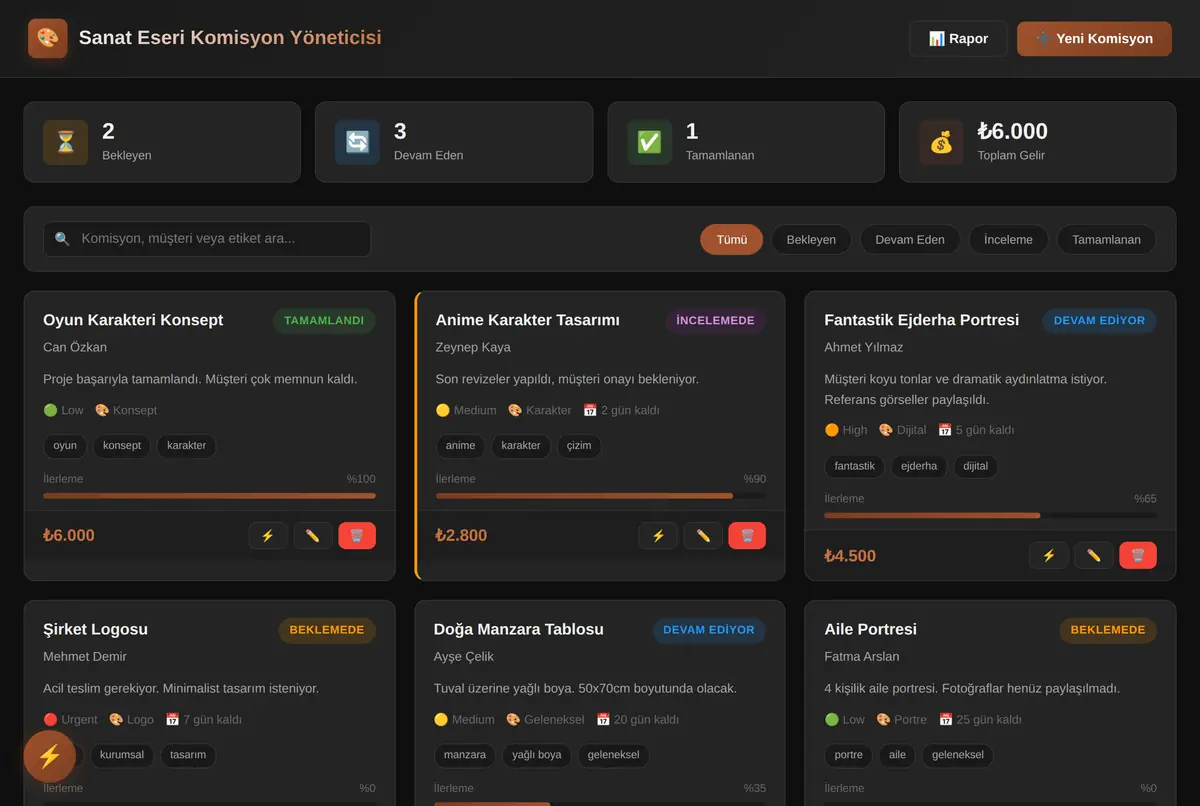The image size is (1200, 806).
Task: Click the hourglass icon in Bekleyen stat
Action: (65, 142)
